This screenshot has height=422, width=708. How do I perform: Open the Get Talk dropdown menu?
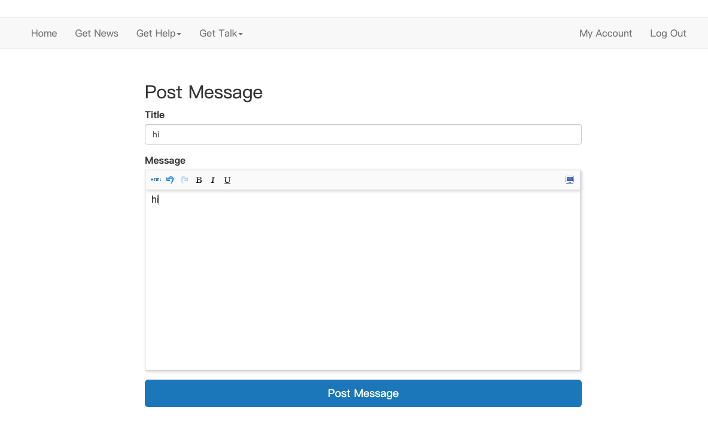click(220, 33)
